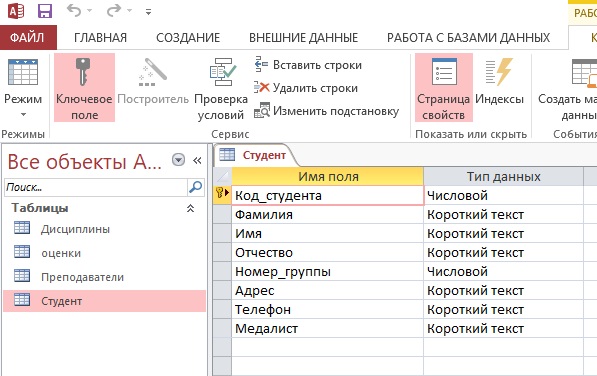
Task: Select the Студент table in navigation
Action: coord(104,301)
